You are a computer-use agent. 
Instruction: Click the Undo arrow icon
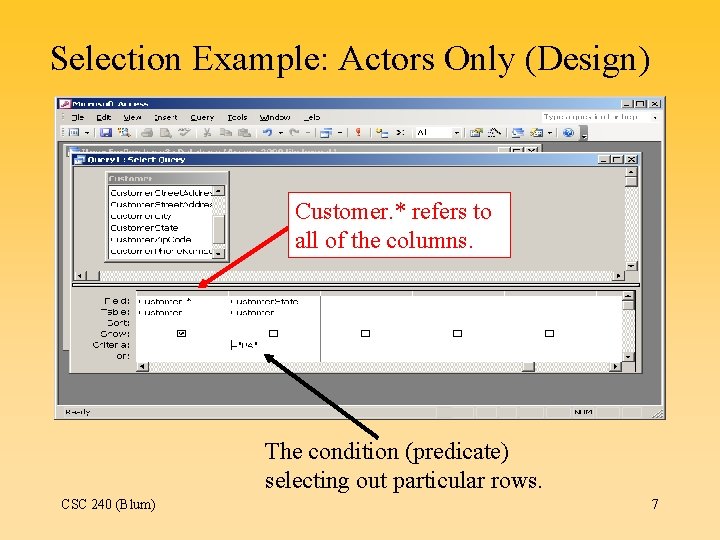(x=267, y=133)
